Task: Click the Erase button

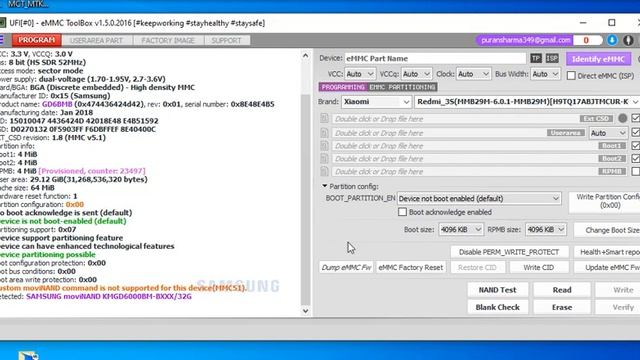Action: coord(562,307)
